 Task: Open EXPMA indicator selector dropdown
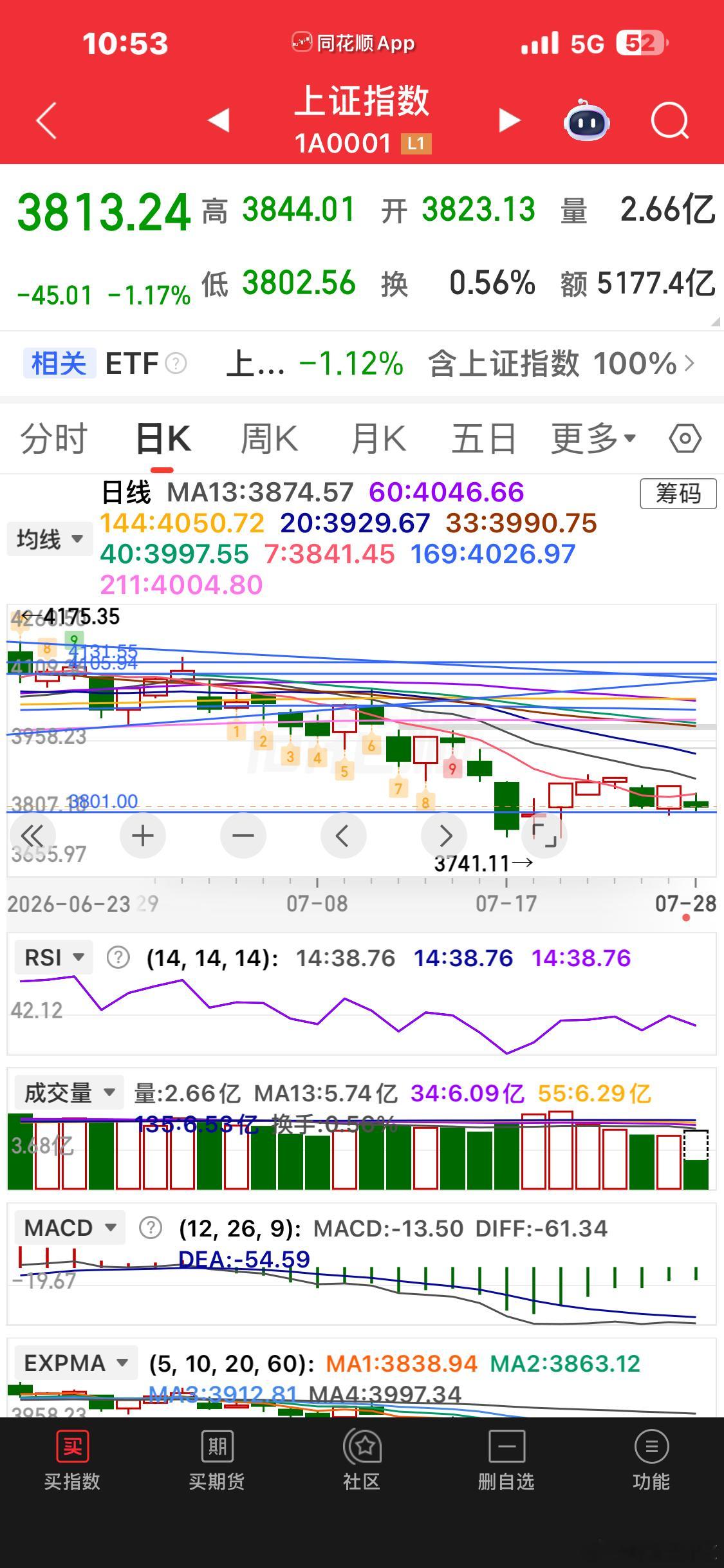pos(77,1363)
